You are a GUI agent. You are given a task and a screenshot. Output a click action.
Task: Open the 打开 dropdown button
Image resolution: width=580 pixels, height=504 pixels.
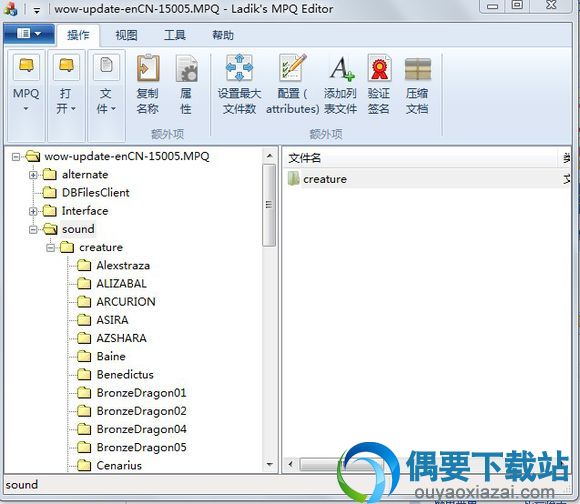(66, 95)
